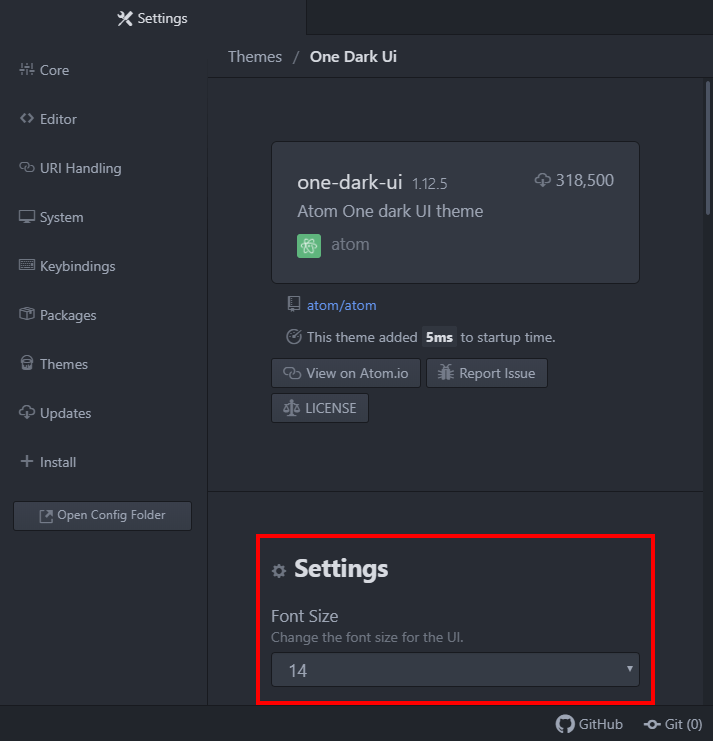The image size is (713, 741).
Task: Click the green atom avatar icon
Action: pyautogui.click(x=309, y=245)
